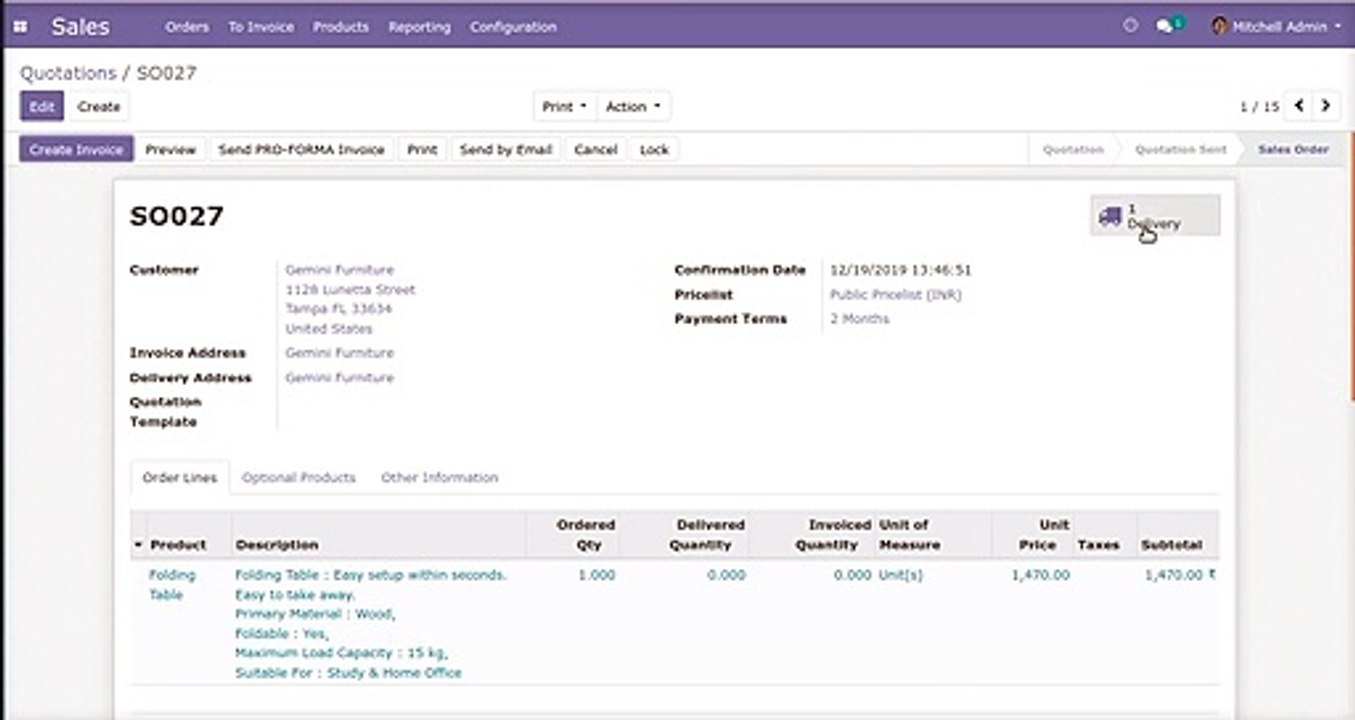This screenshot has height=720, width=1355.
Task: Open 2 Months payment terms link
Action: point(859,319)
